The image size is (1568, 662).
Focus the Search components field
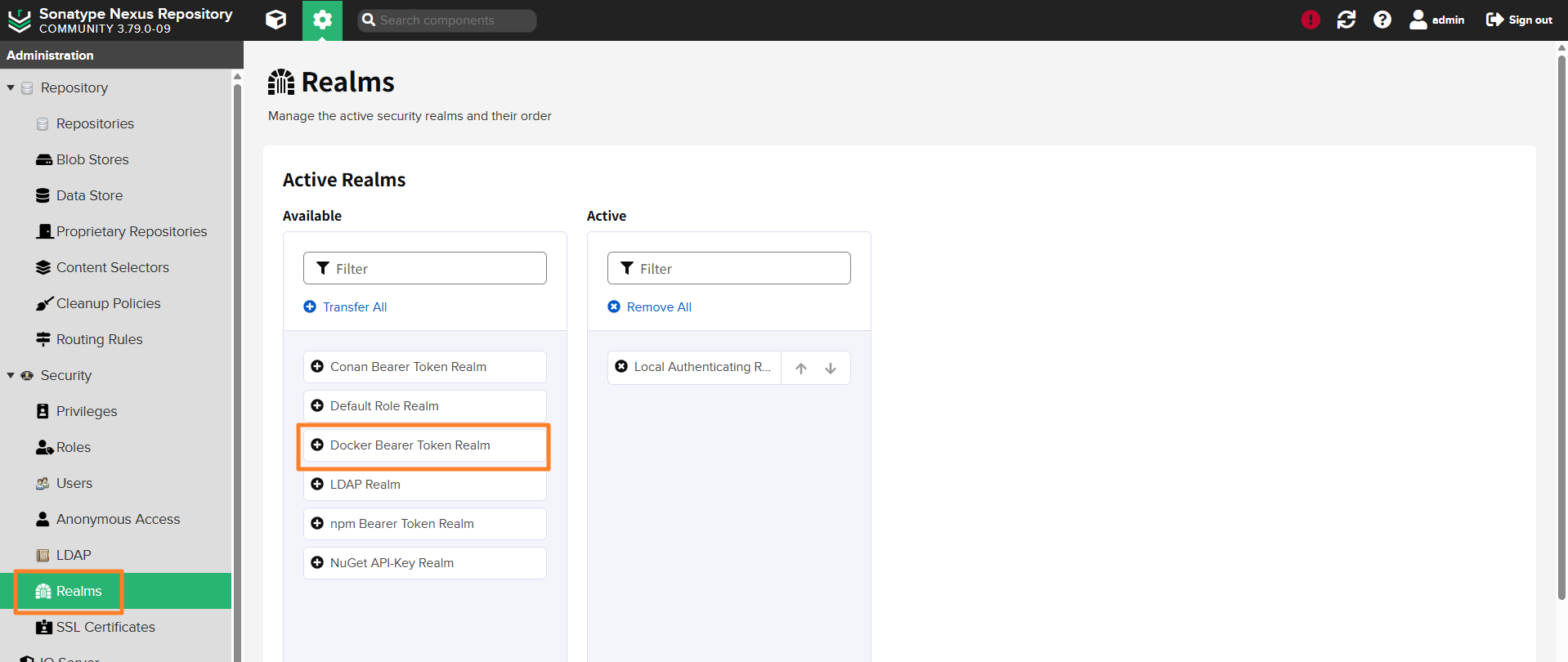click(x=447, y=20)
